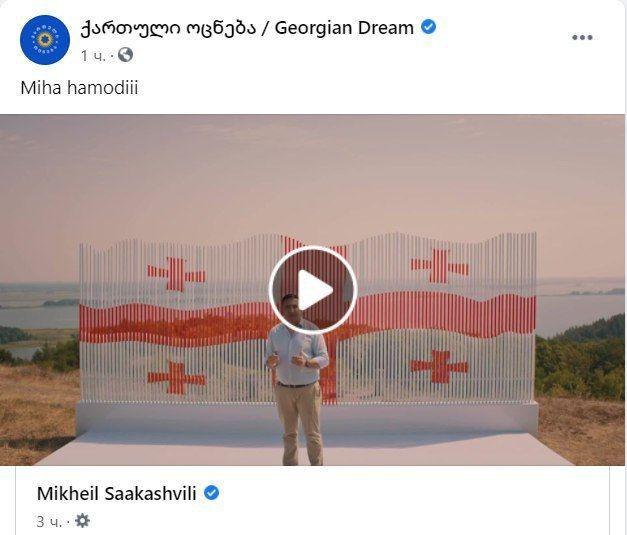
Task: Open the ქართული ოცნება / Georgian Dream page
Action: pyautogui.click(x=247, y=28)
